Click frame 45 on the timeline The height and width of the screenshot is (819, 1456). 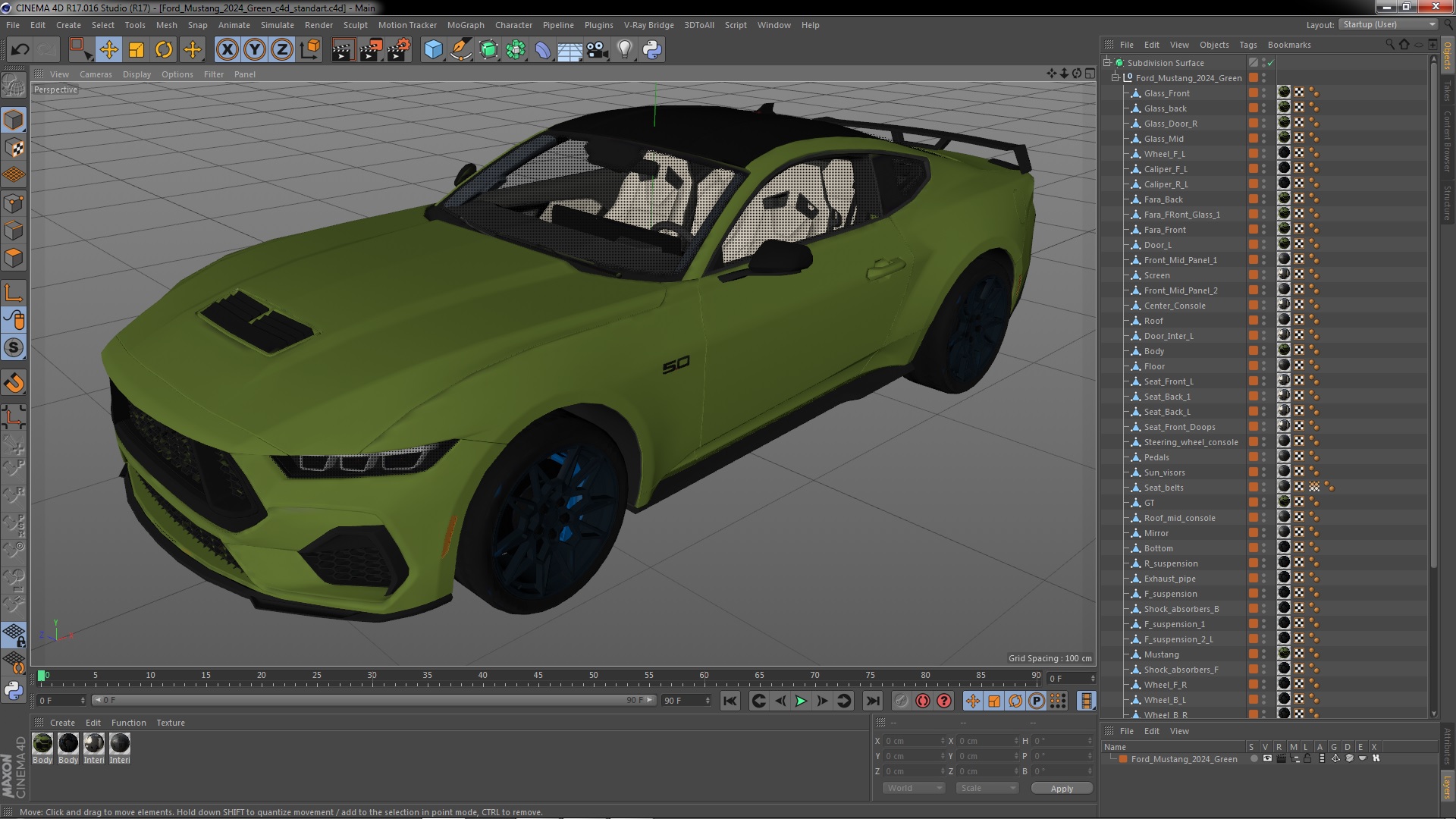click(538, 676)
